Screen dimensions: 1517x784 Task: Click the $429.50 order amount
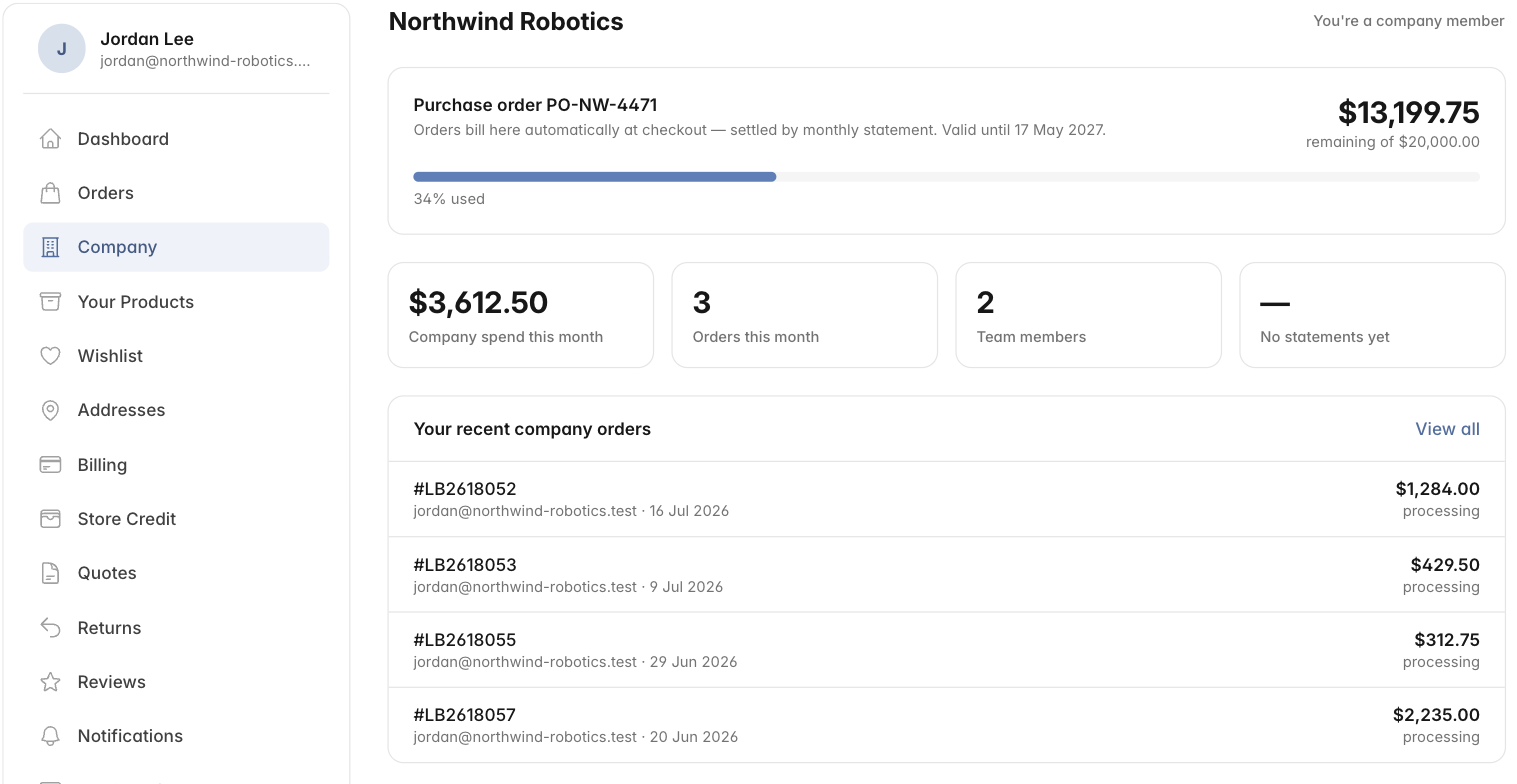tap(1445, 565)
